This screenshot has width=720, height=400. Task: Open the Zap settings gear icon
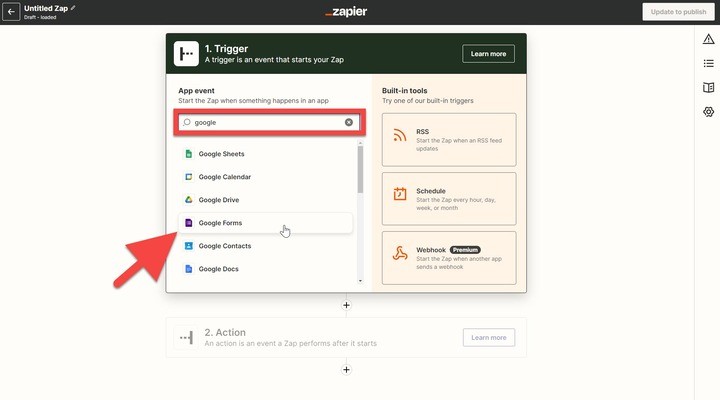709,112
